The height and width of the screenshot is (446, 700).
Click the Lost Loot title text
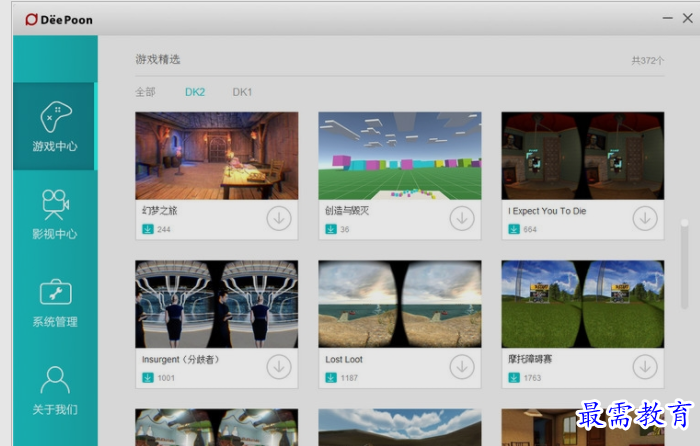[x=344, y=359]
